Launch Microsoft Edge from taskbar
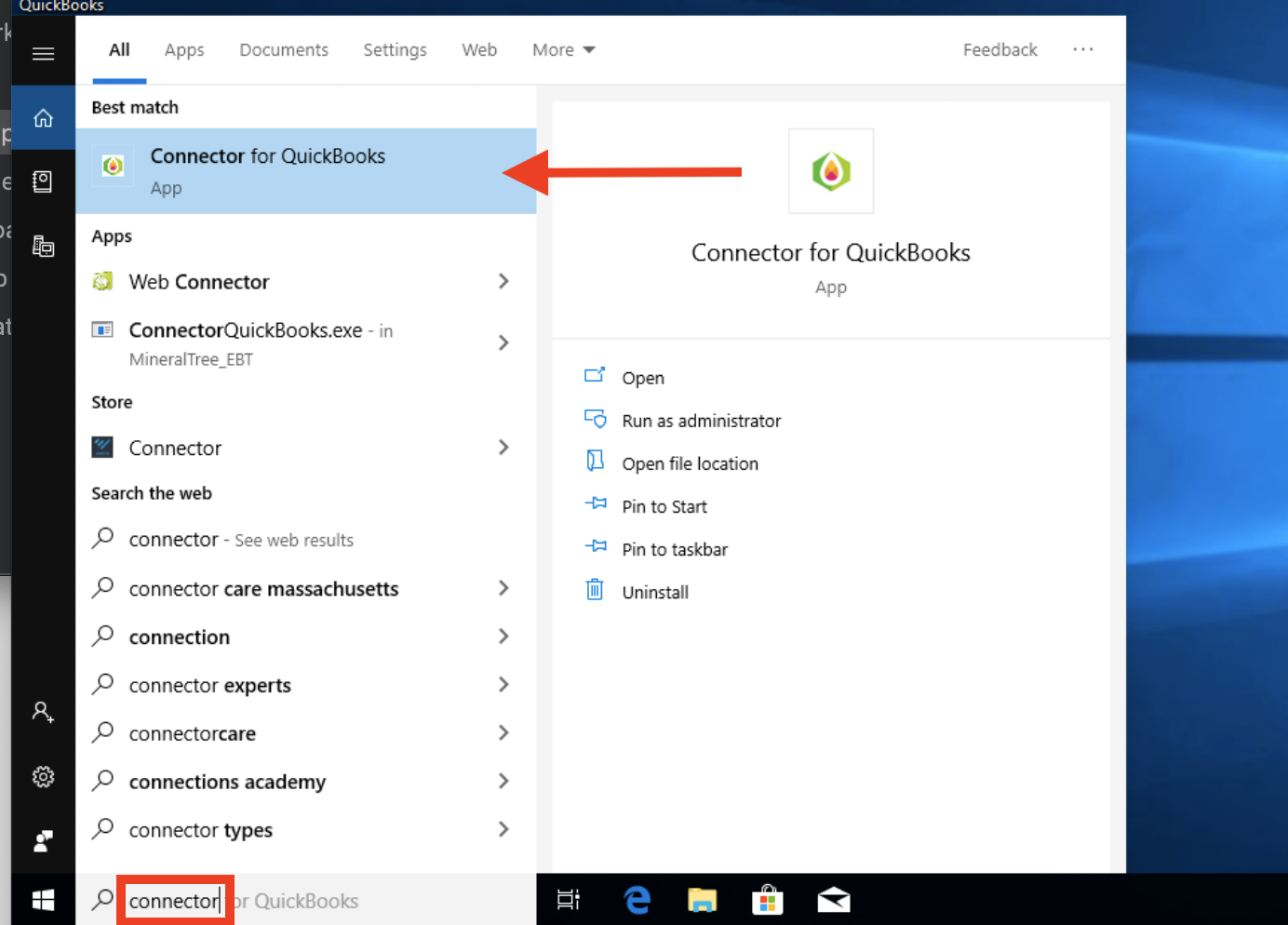 click(637, 900)
